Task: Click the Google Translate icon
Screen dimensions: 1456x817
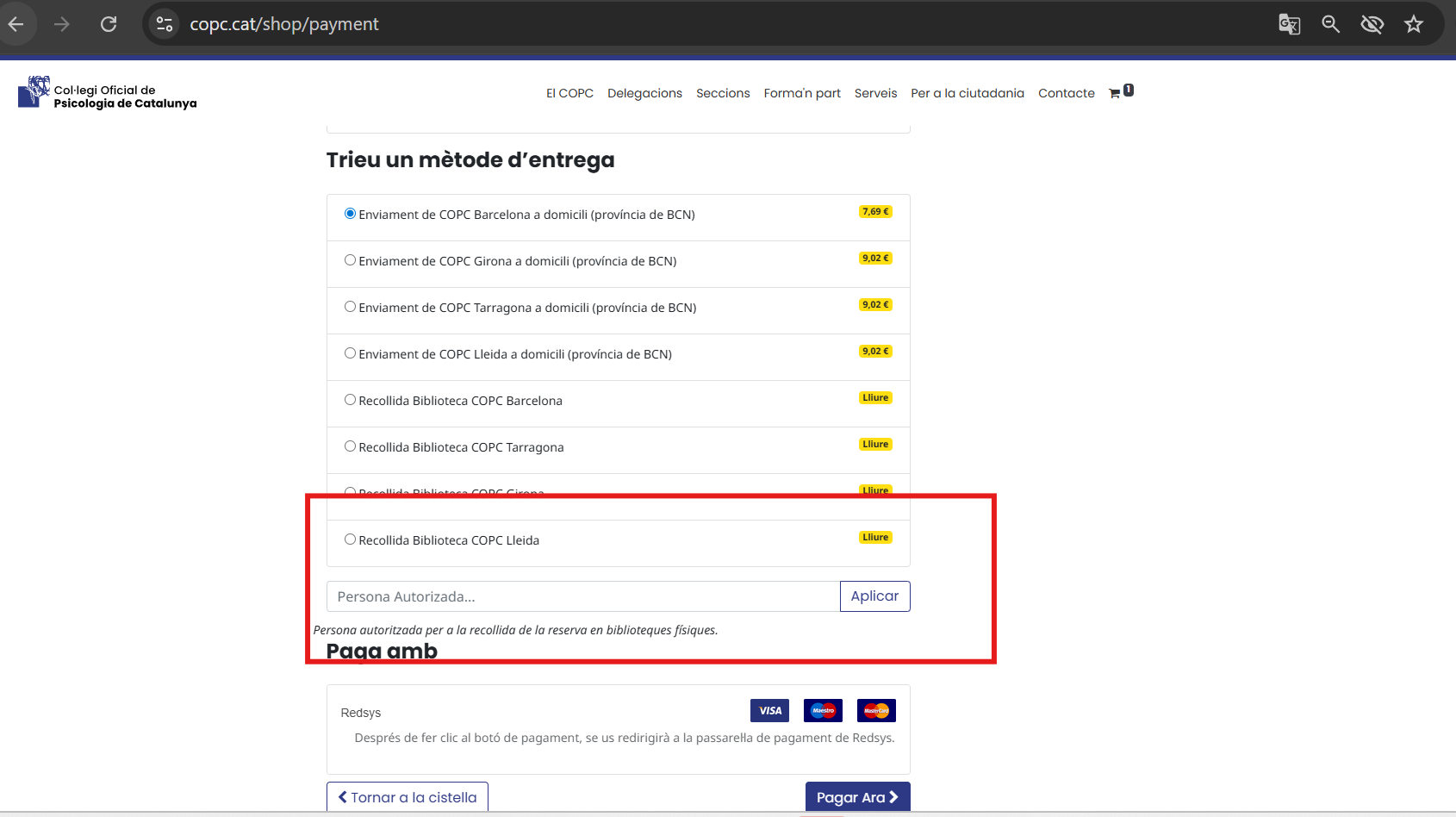Action: 1289,24
